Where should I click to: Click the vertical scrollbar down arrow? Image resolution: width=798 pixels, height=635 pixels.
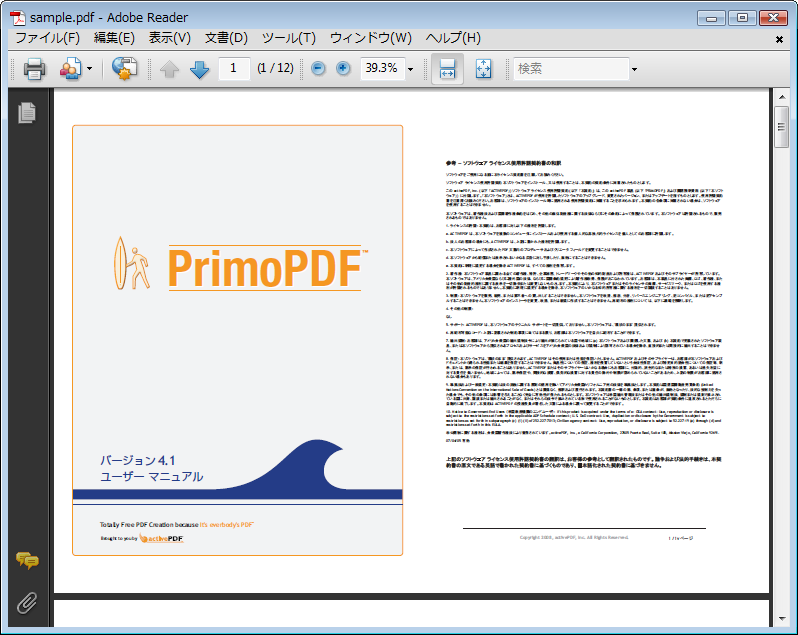pyautogui.click(x=782, y=619)
